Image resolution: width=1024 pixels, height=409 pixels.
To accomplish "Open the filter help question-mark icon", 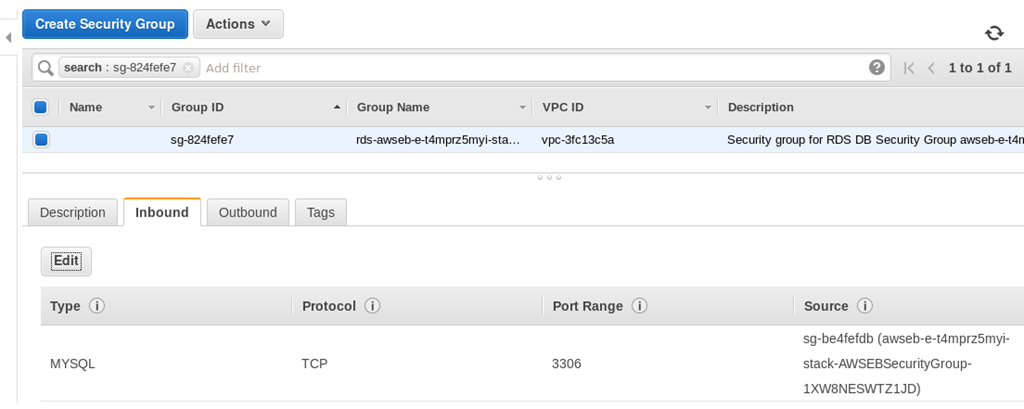I will [877, 68].
